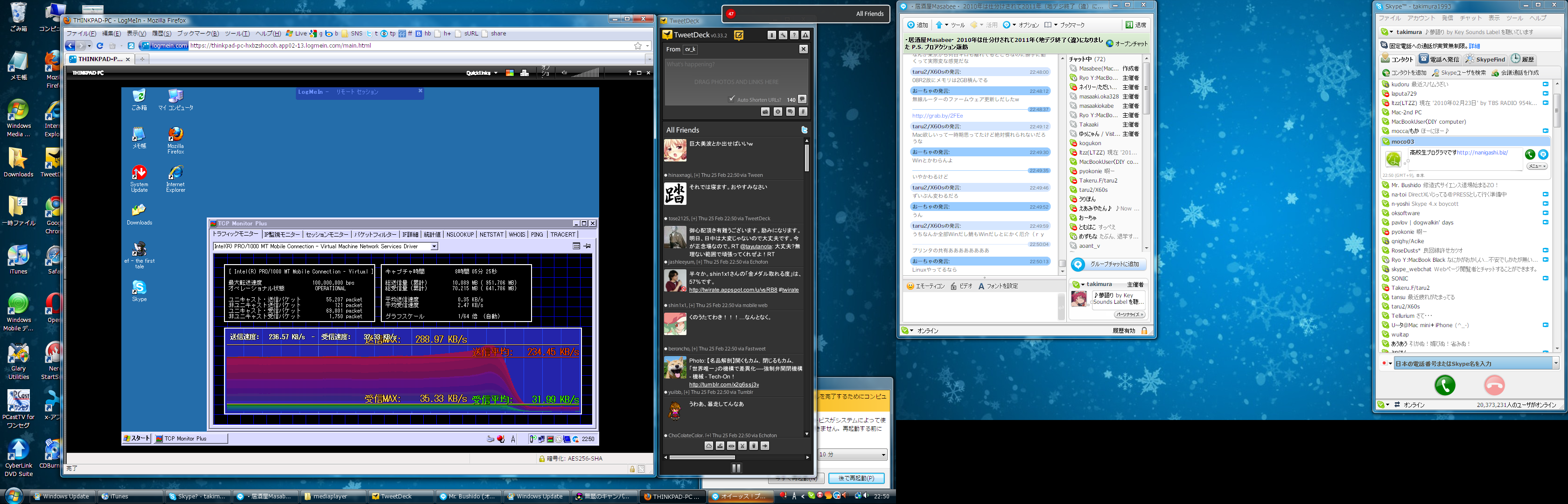Click Firefox reload page icon
This screenshot has height=504, width=1568.
(x=100, y=46)
